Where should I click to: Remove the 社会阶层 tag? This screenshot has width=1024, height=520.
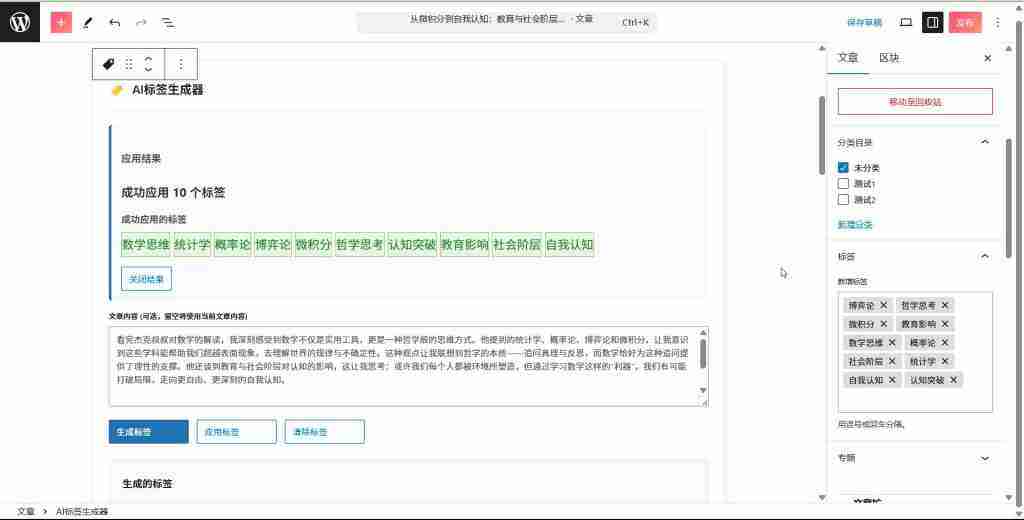(x=892, y=361)
